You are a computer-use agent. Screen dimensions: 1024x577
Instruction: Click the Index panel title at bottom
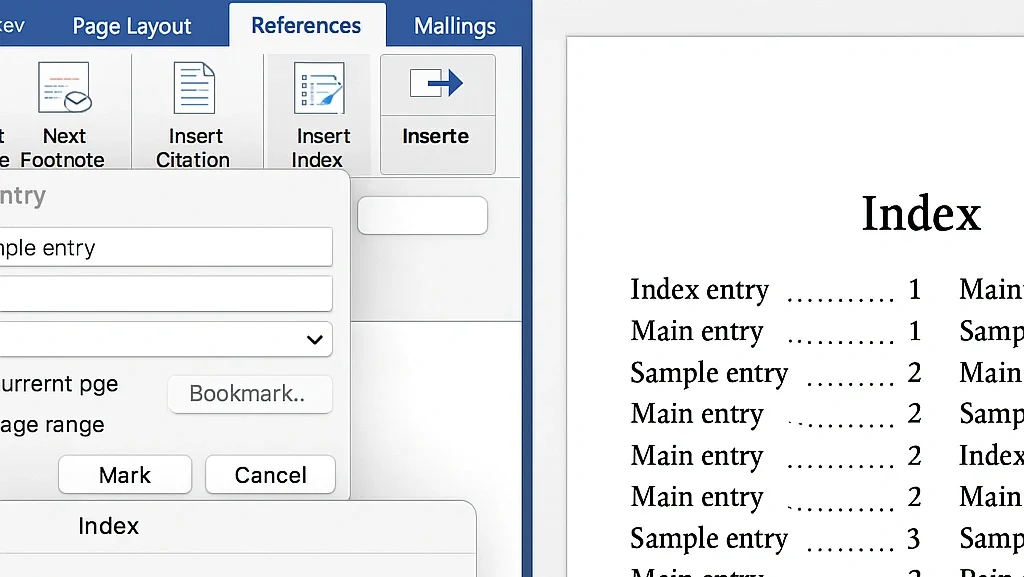tap(108, 526)
